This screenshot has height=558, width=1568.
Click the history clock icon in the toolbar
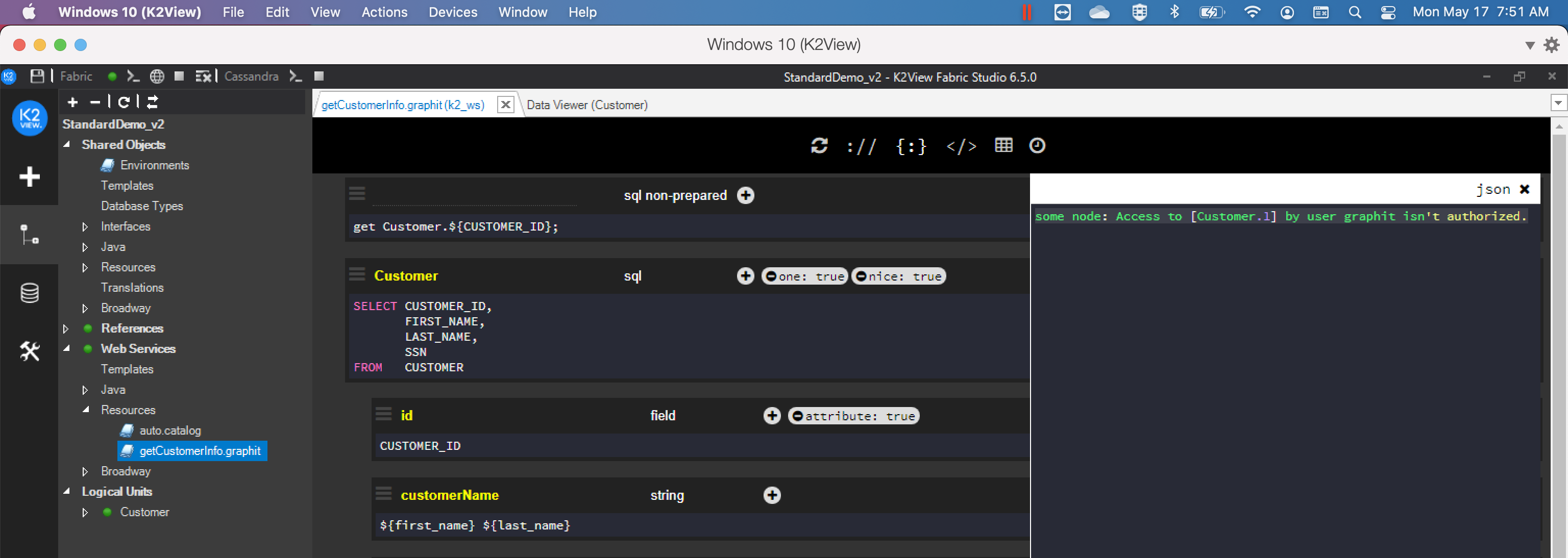click(x=1037, y=145)
